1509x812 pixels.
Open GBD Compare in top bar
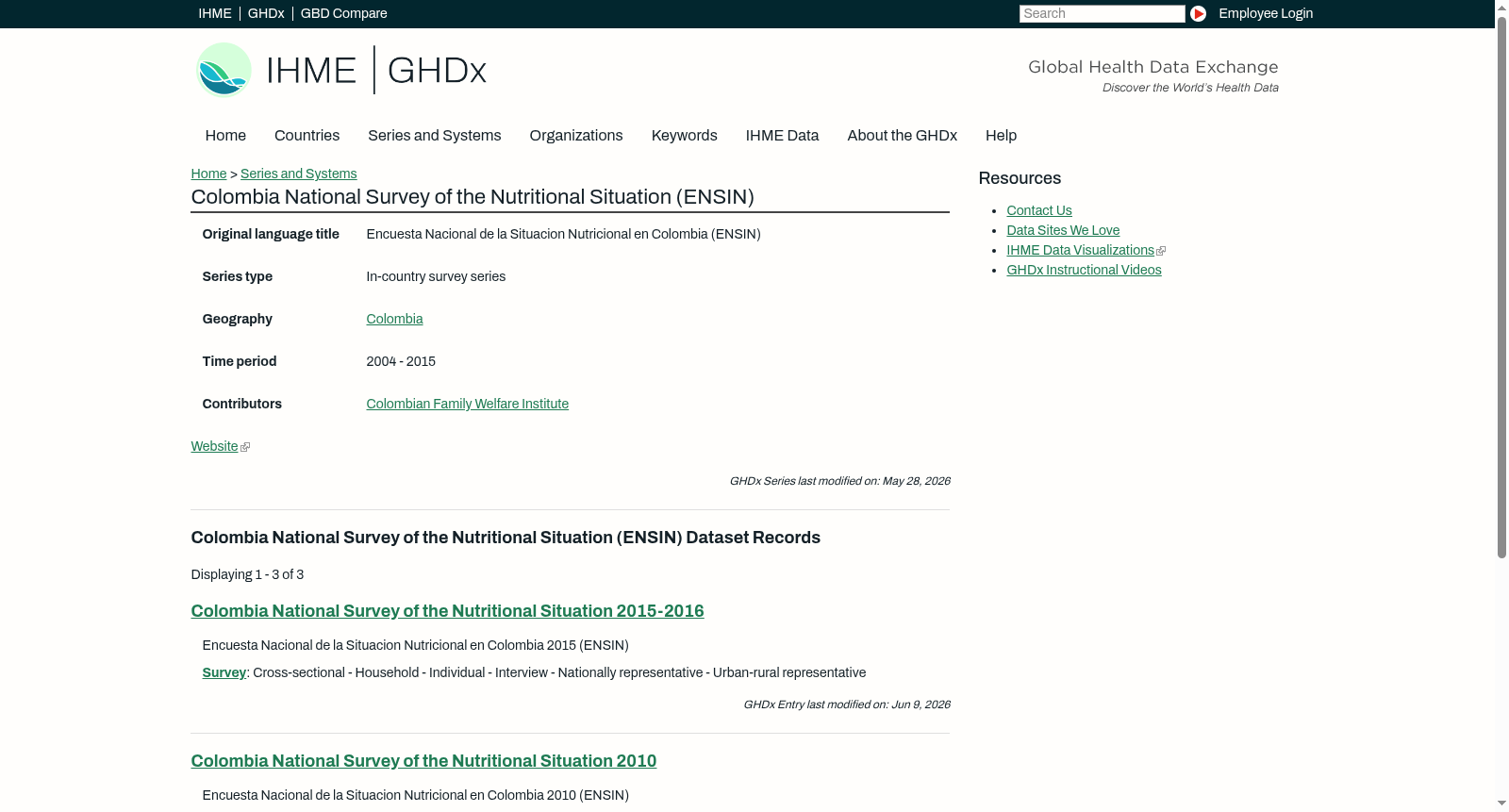344,13
